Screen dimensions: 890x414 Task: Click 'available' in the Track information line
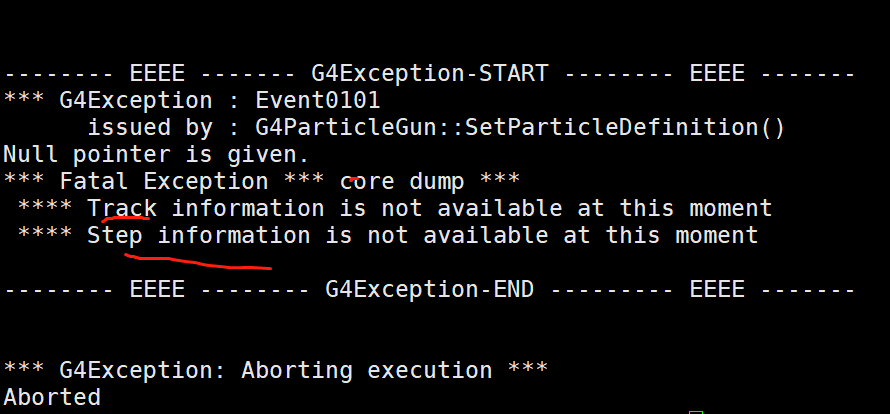(x=499, y=208)
